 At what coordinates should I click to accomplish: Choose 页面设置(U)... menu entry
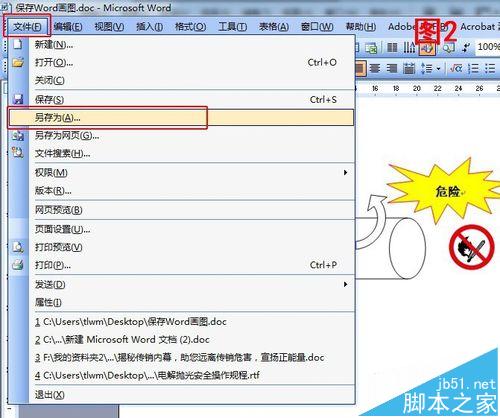tap(181, 229)
